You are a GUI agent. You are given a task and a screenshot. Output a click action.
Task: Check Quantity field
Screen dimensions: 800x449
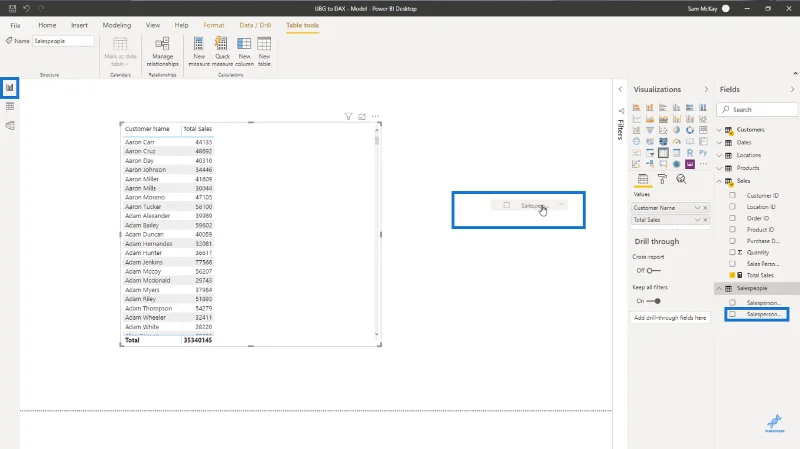pyautogui.click(x=732, y=252)
